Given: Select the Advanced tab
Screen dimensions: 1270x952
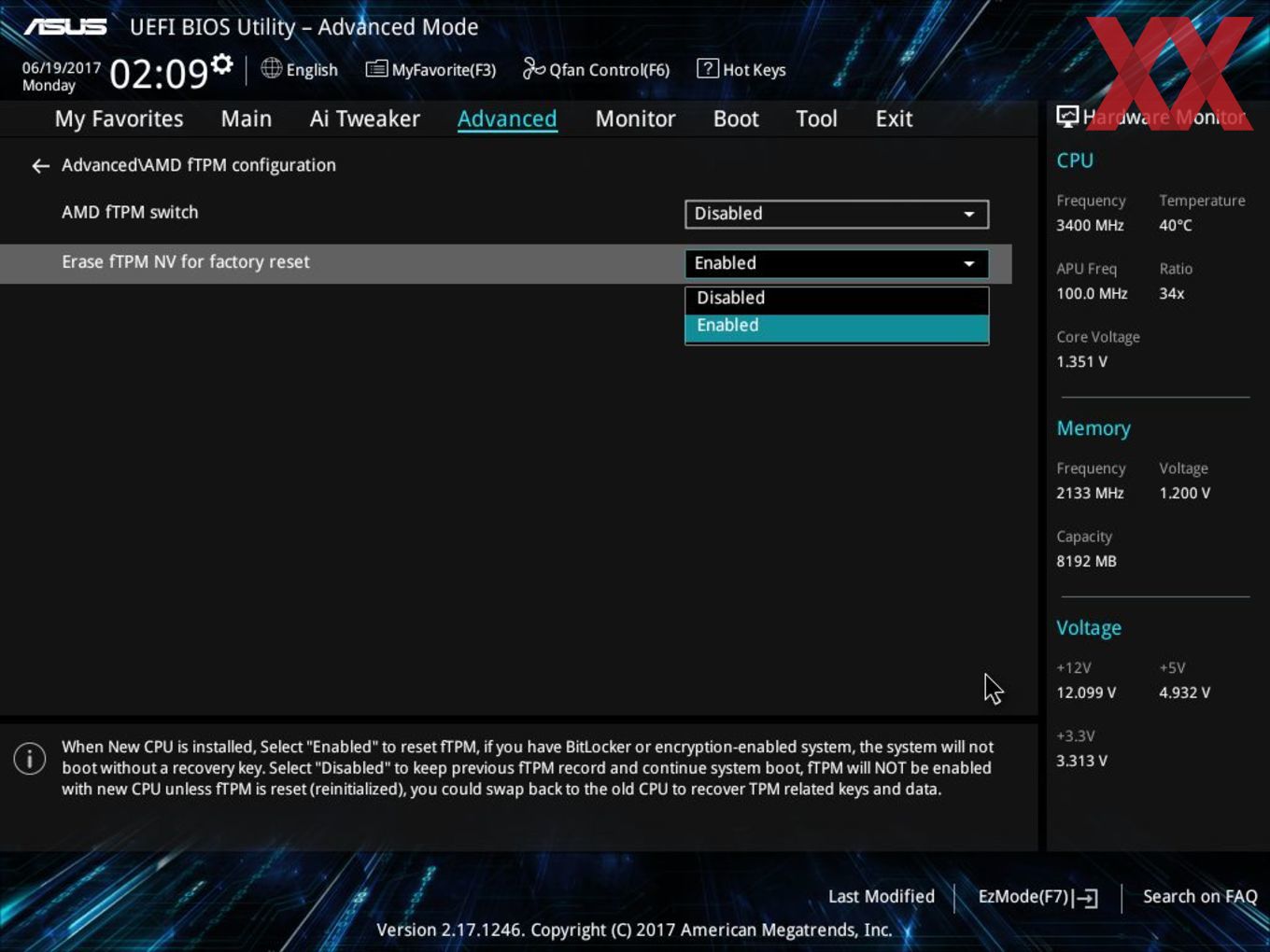Looking at the screenshot, I should [x=507, y=119].
